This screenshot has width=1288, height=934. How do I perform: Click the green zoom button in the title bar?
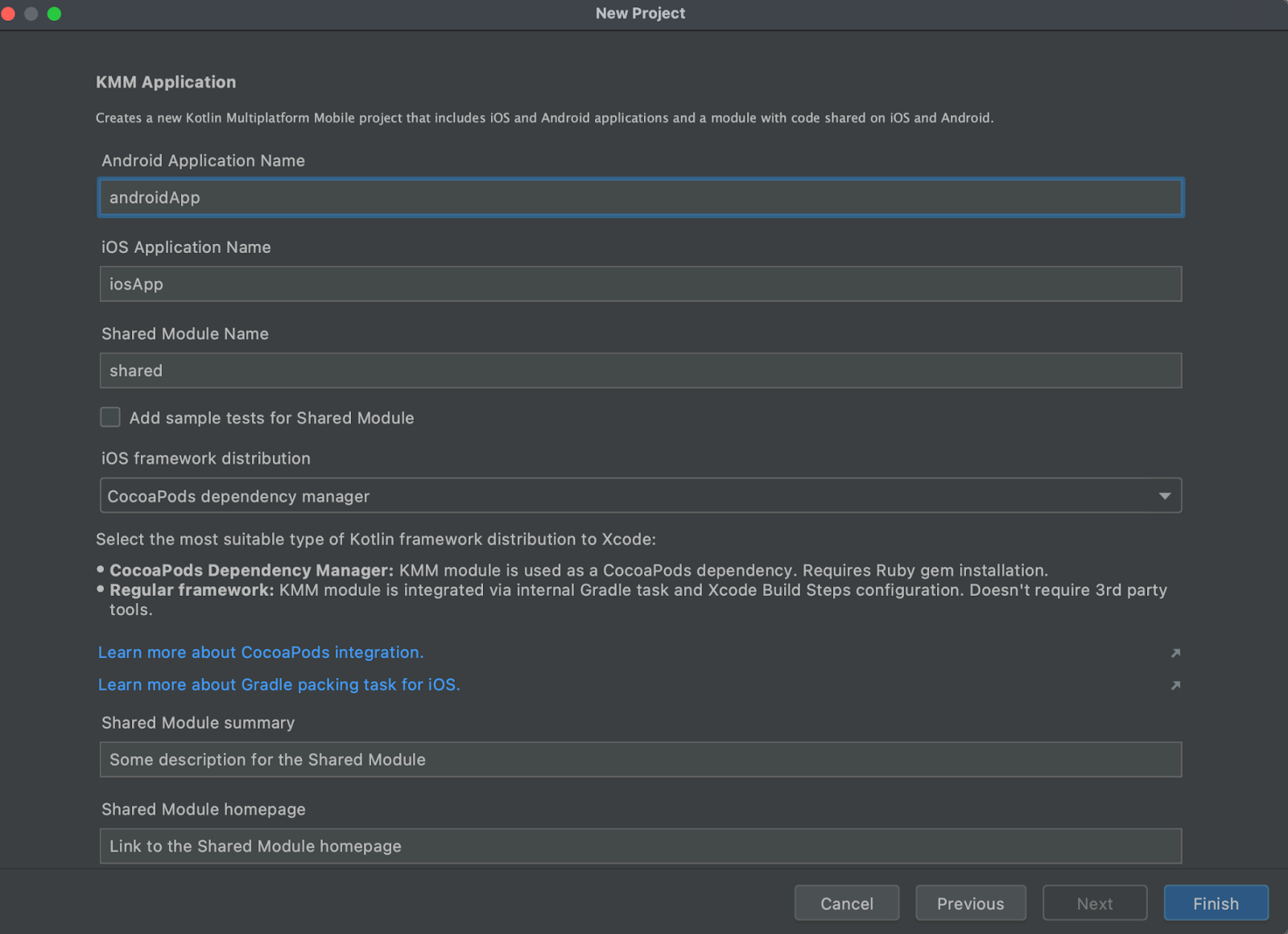[x=53, y=13]
